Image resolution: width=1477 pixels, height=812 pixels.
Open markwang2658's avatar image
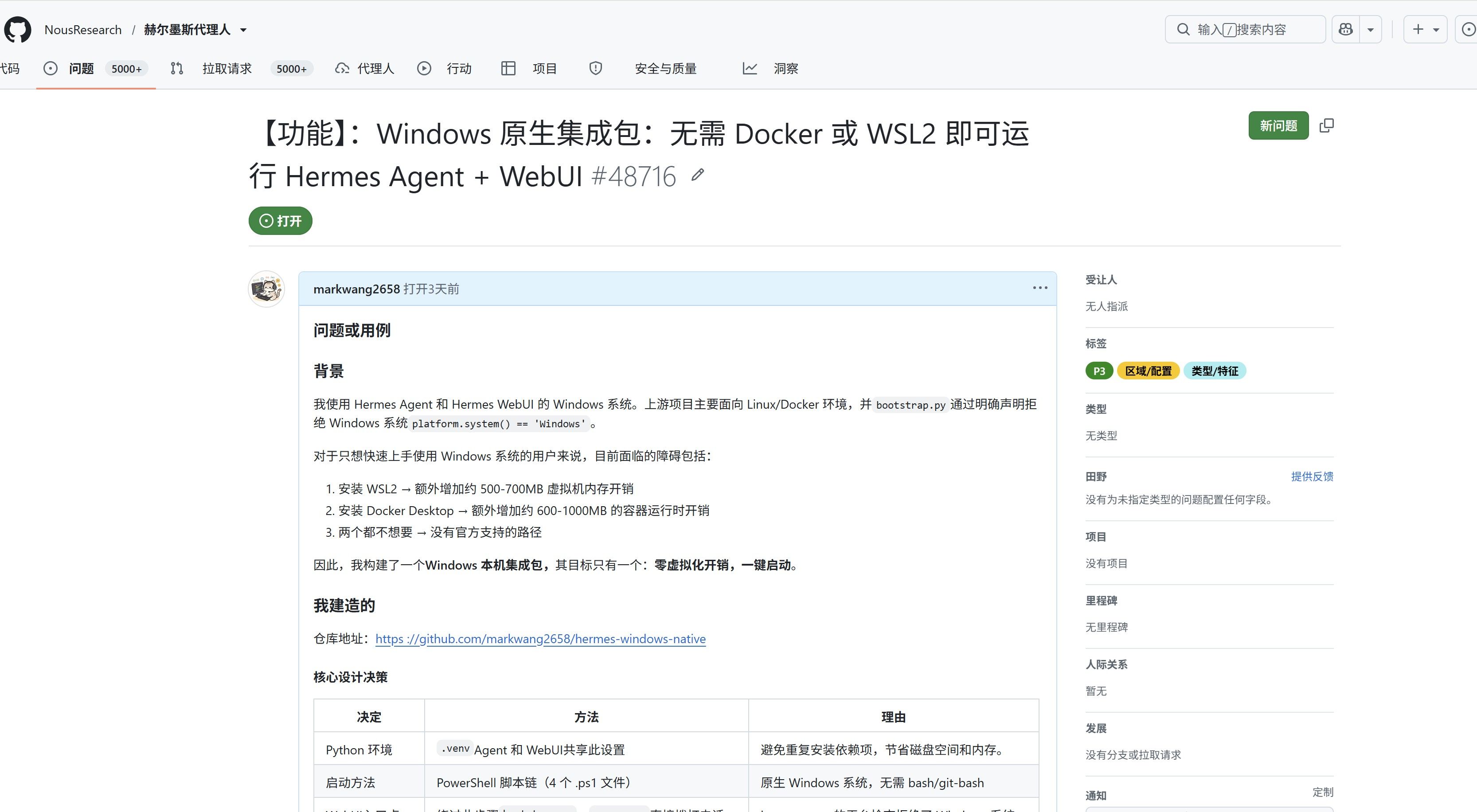(266, 289)
